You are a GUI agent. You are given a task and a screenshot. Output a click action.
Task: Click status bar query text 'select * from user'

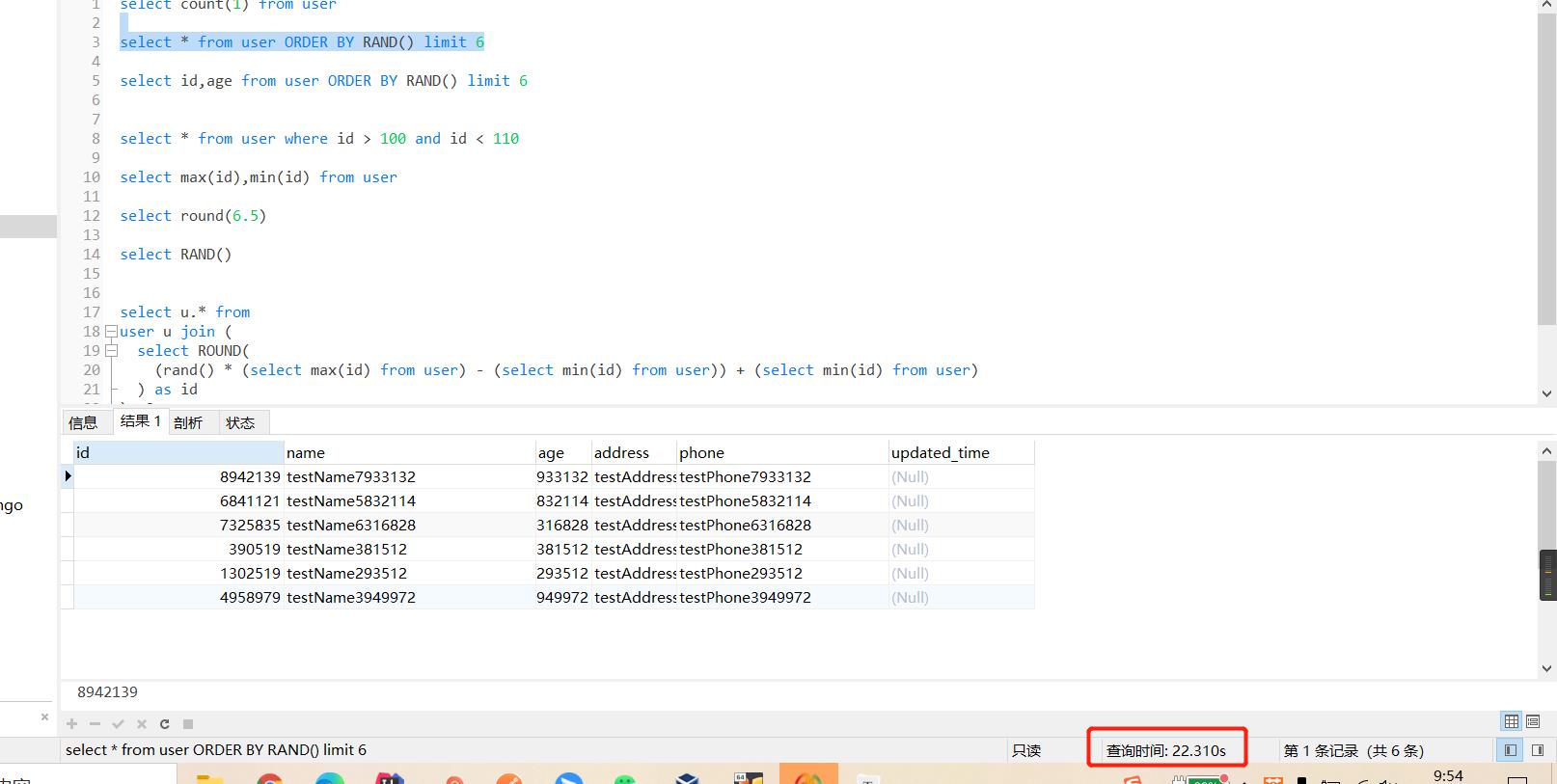(x=216, y=749)
